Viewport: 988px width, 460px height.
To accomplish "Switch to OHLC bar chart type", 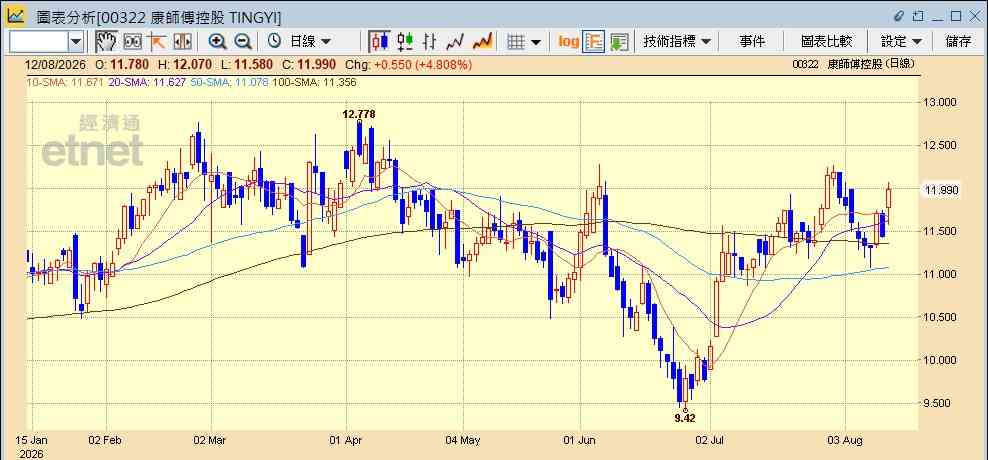I will [430, 42].
